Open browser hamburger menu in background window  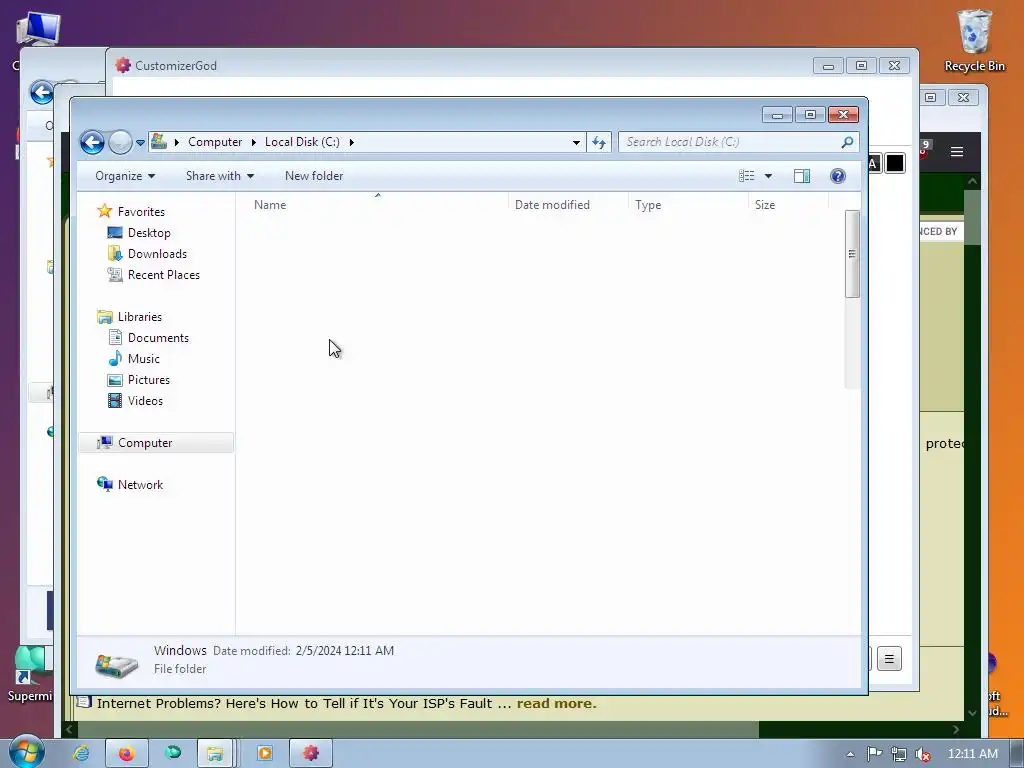click(x=957, y=152)
